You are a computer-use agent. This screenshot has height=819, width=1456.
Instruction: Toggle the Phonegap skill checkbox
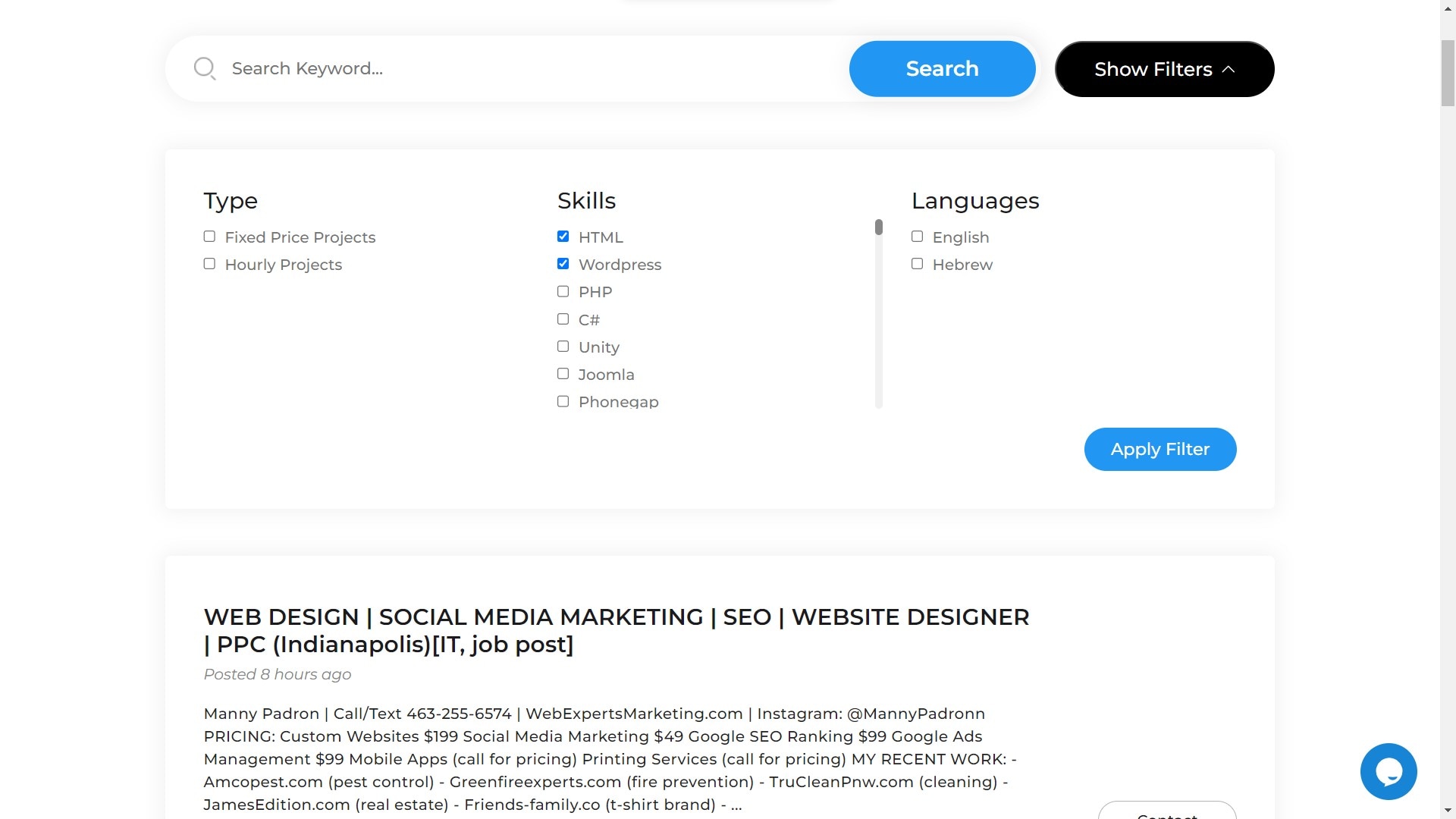coord(563,401)
